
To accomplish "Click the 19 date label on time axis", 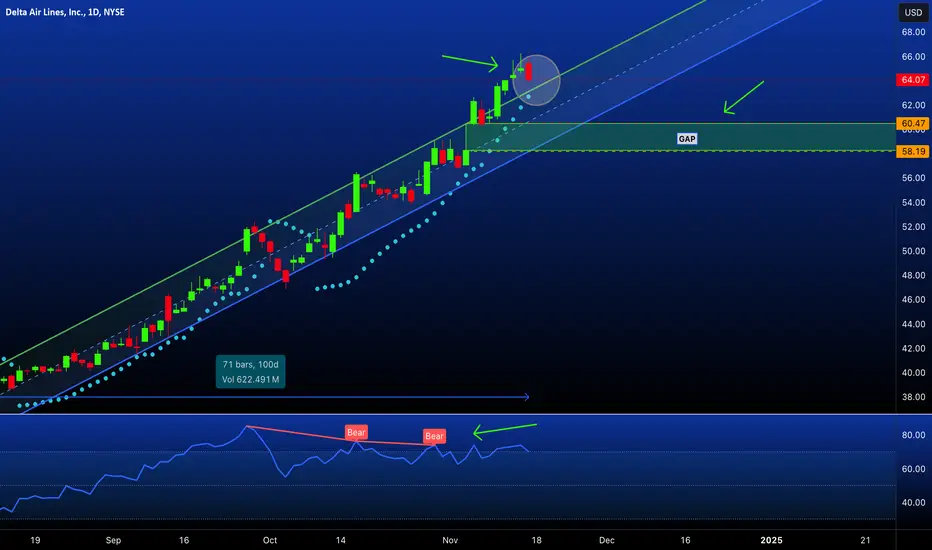I will click(x=35, y=540).
